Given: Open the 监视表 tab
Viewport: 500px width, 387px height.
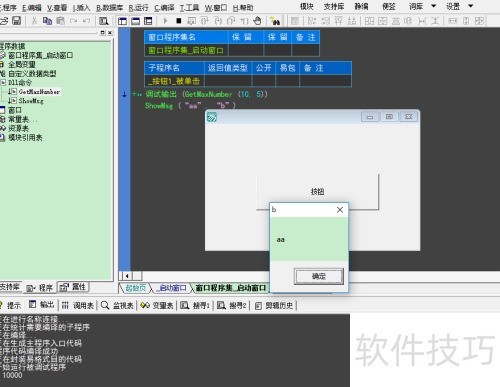Looking at the screenshot, I should 117,305.
